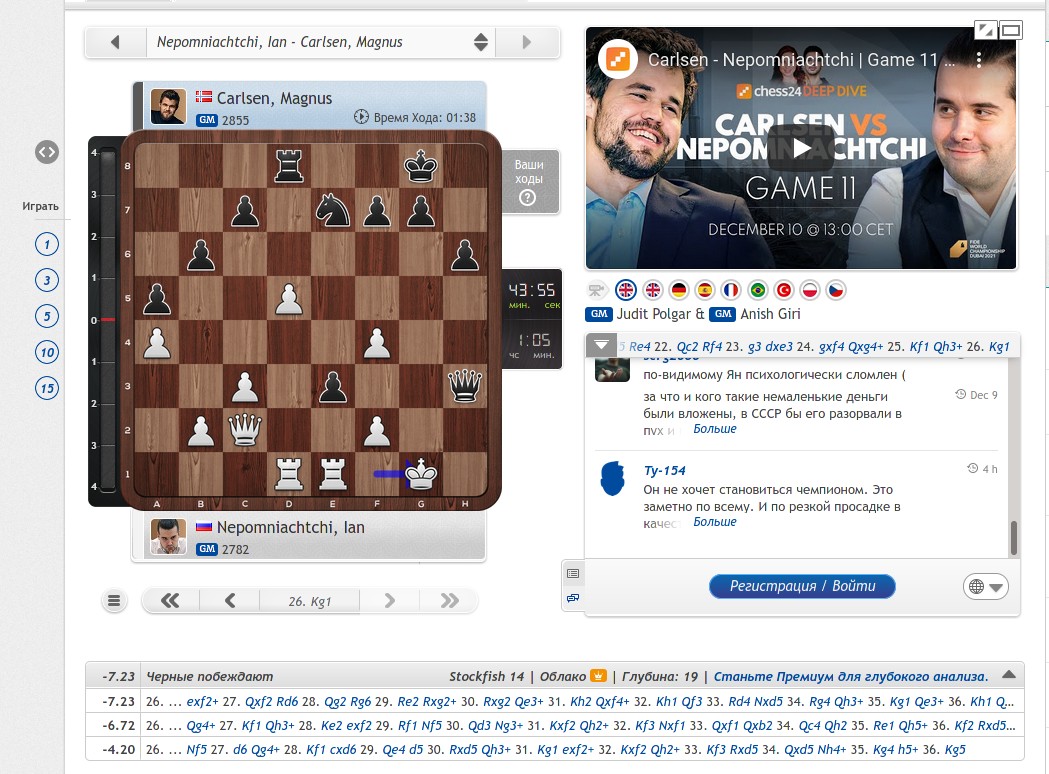Screen dimensions: 1049x774
Task: Click the white king on g1
Action: click(x=421, y=474)
